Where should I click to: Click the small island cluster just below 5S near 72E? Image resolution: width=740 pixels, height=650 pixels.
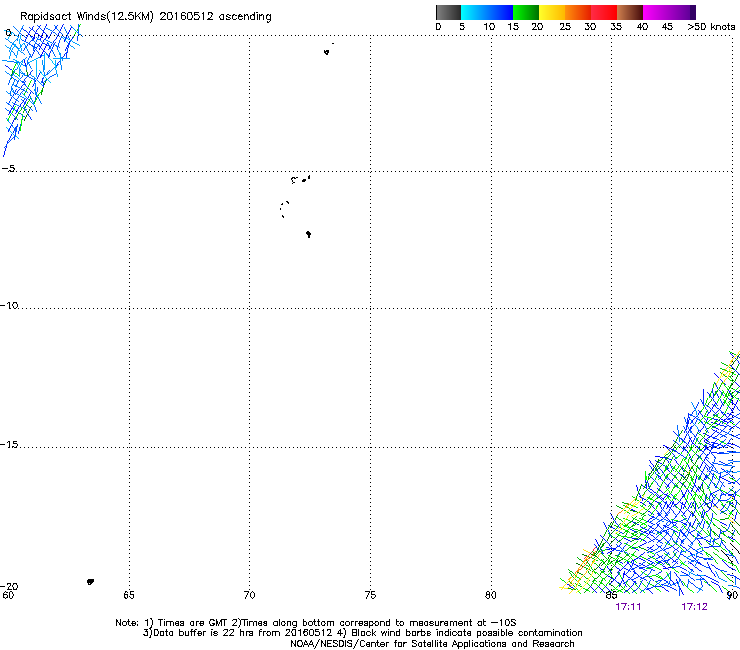coord(301,179)
